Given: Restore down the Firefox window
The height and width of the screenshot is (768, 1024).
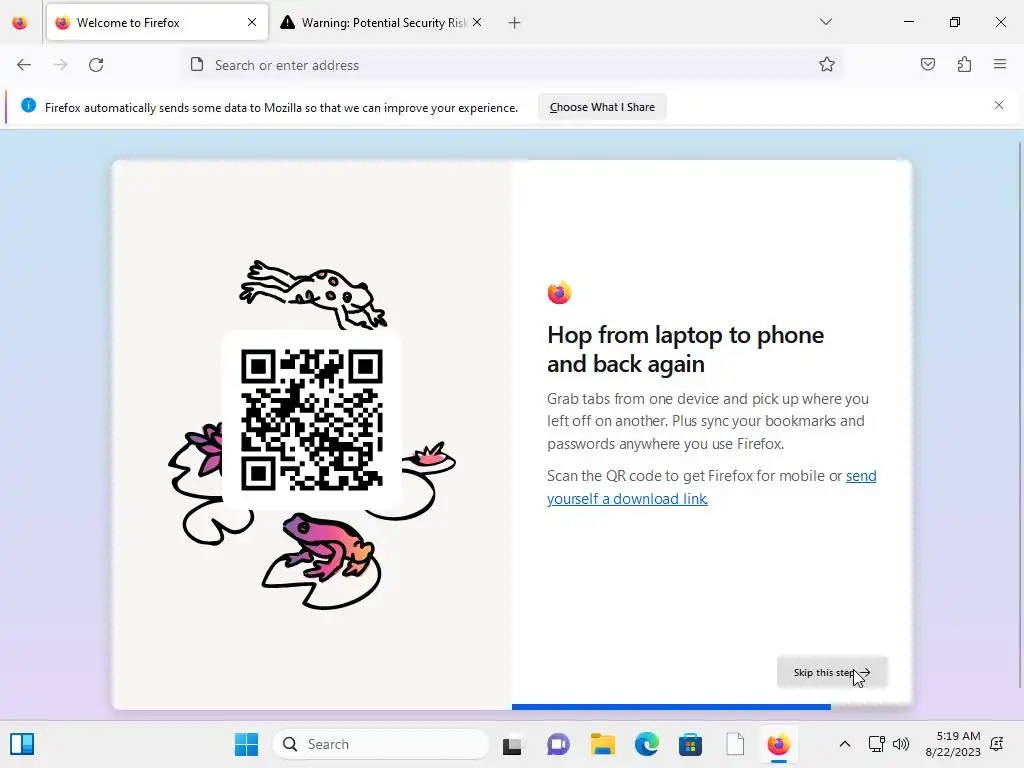Looking at the screenshot, I should pos(955,22).
